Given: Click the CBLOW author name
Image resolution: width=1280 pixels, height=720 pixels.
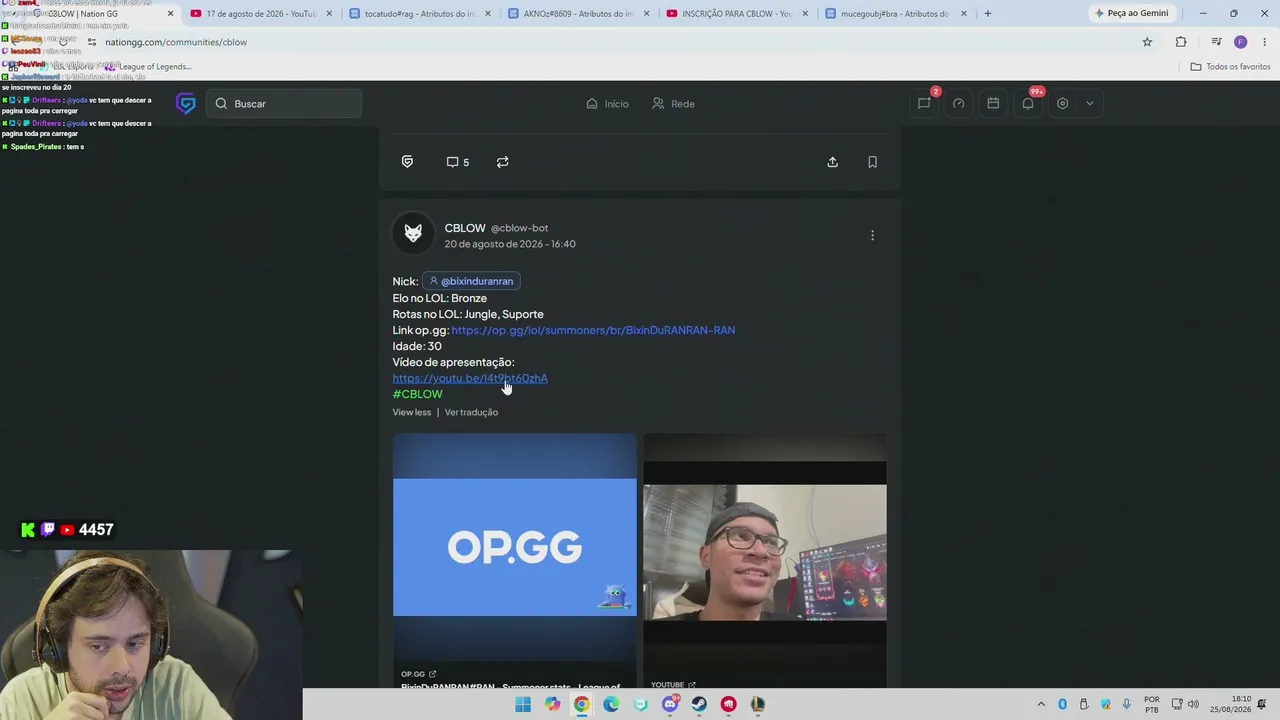Looking at the screenshot, I should tap(465, 228).
